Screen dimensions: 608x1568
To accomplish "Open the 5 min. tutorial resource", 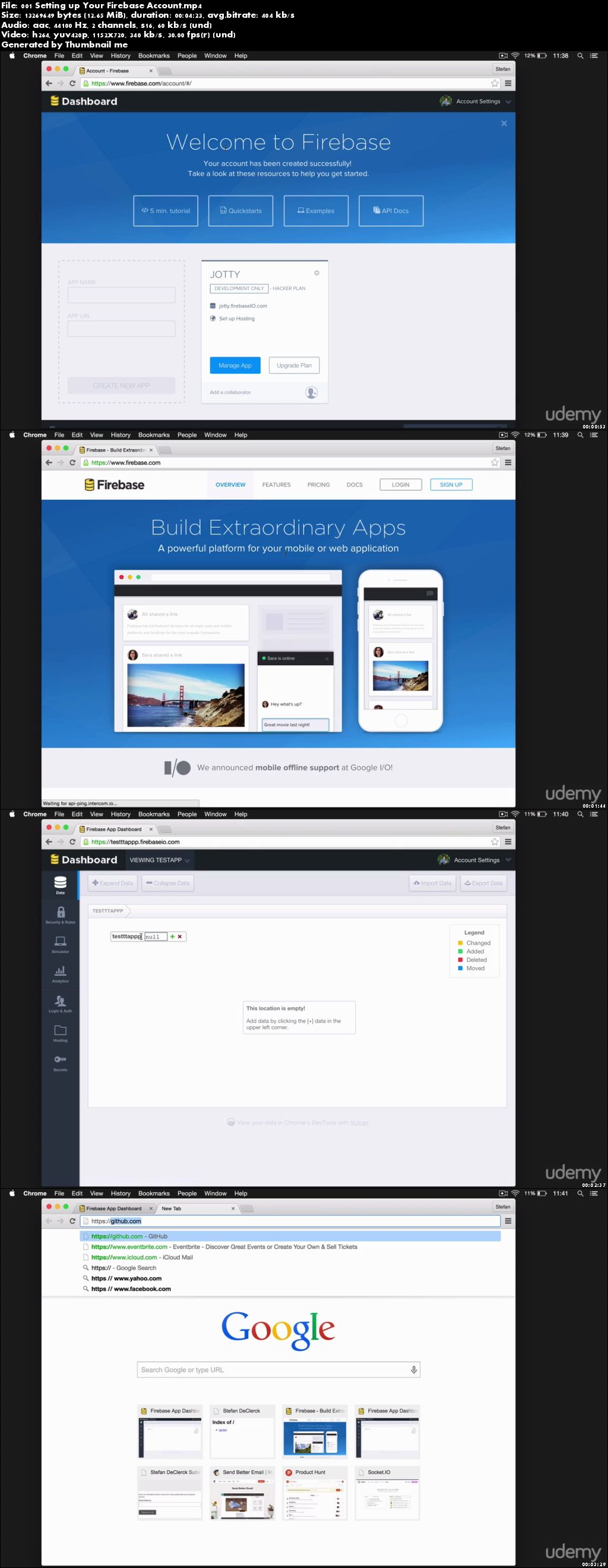I will pos(166,211).
